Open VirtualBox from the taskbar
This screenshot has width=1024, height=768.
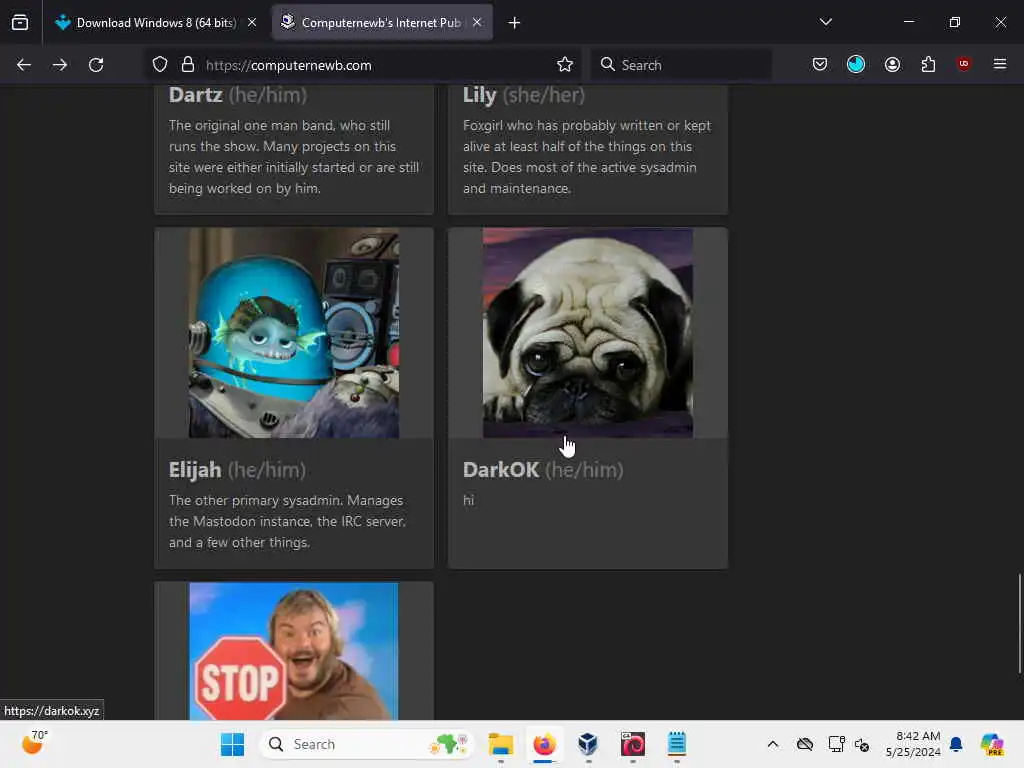point(588,744)
